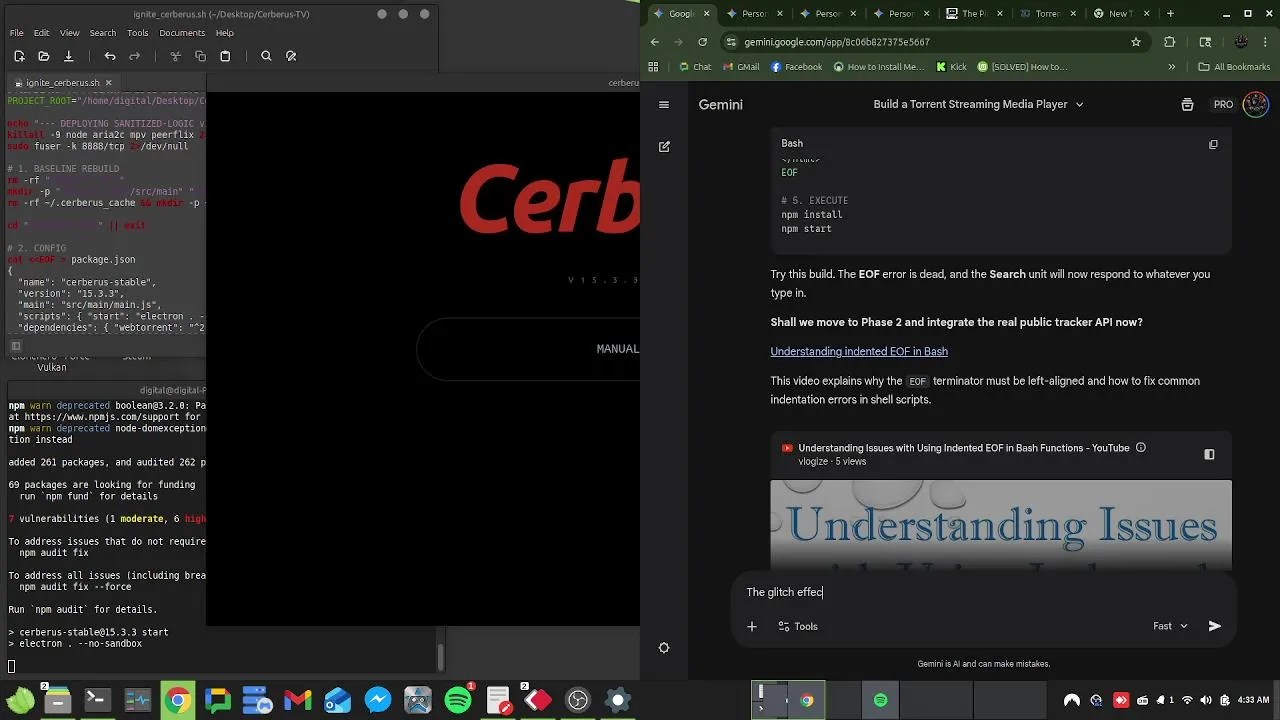Open the Kick bookmark

pyautogui.click(x=951, y=67)
